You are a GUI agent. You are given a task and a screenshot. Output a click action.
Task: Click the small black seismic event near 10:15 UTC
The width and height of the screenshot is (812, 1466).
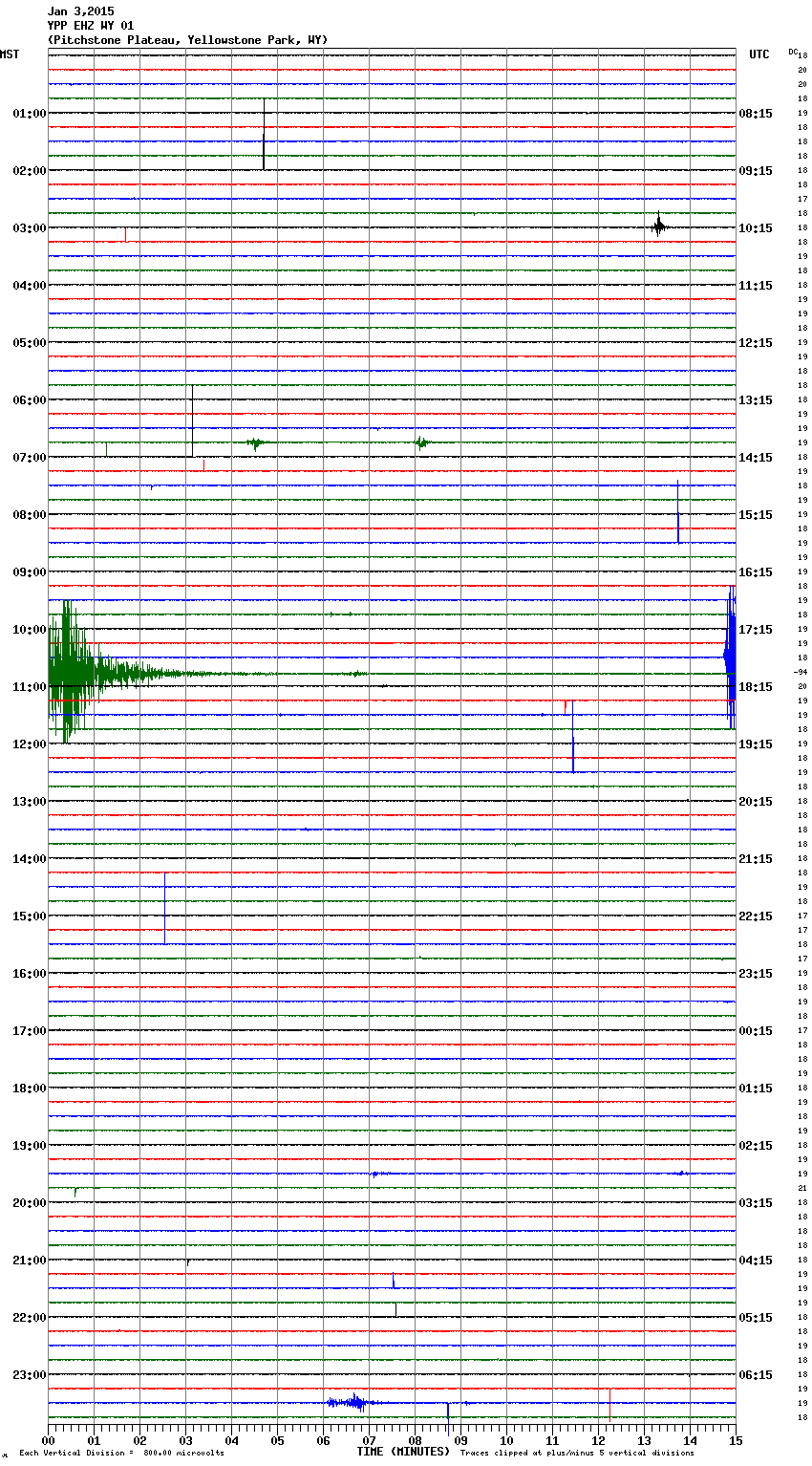[x=659, y=226]
